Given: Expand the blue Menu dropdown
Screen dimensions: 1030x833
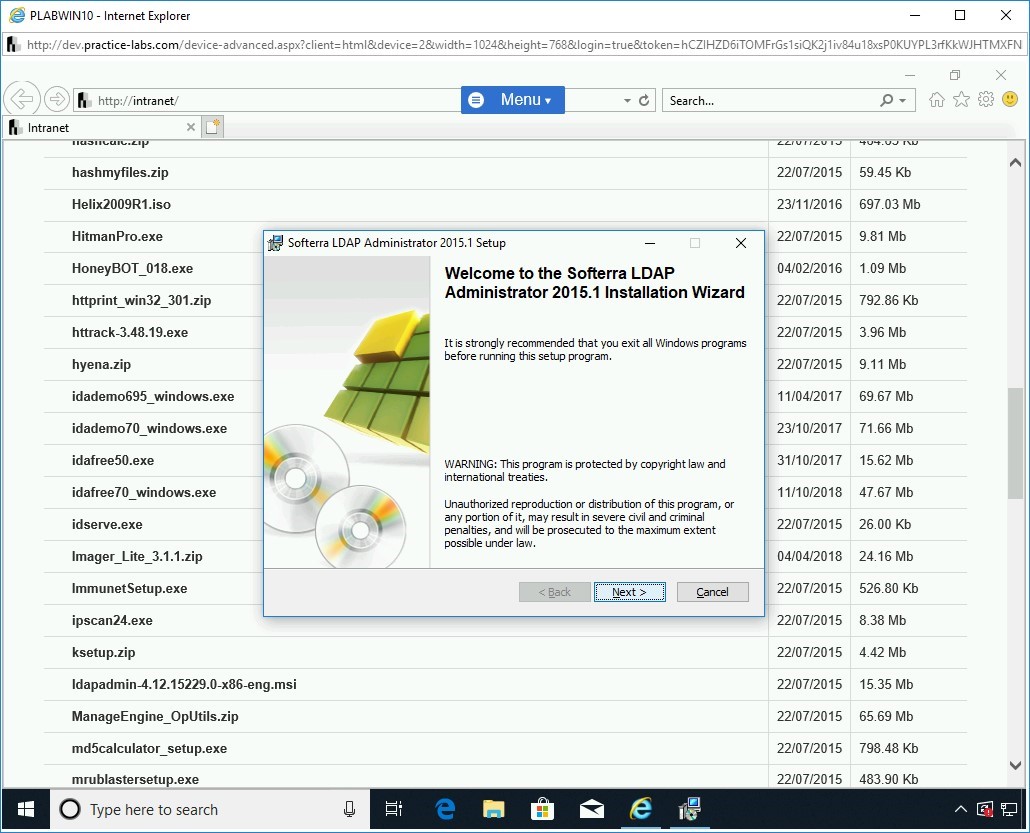Looking at the screenshot, I should pos(513,100).
